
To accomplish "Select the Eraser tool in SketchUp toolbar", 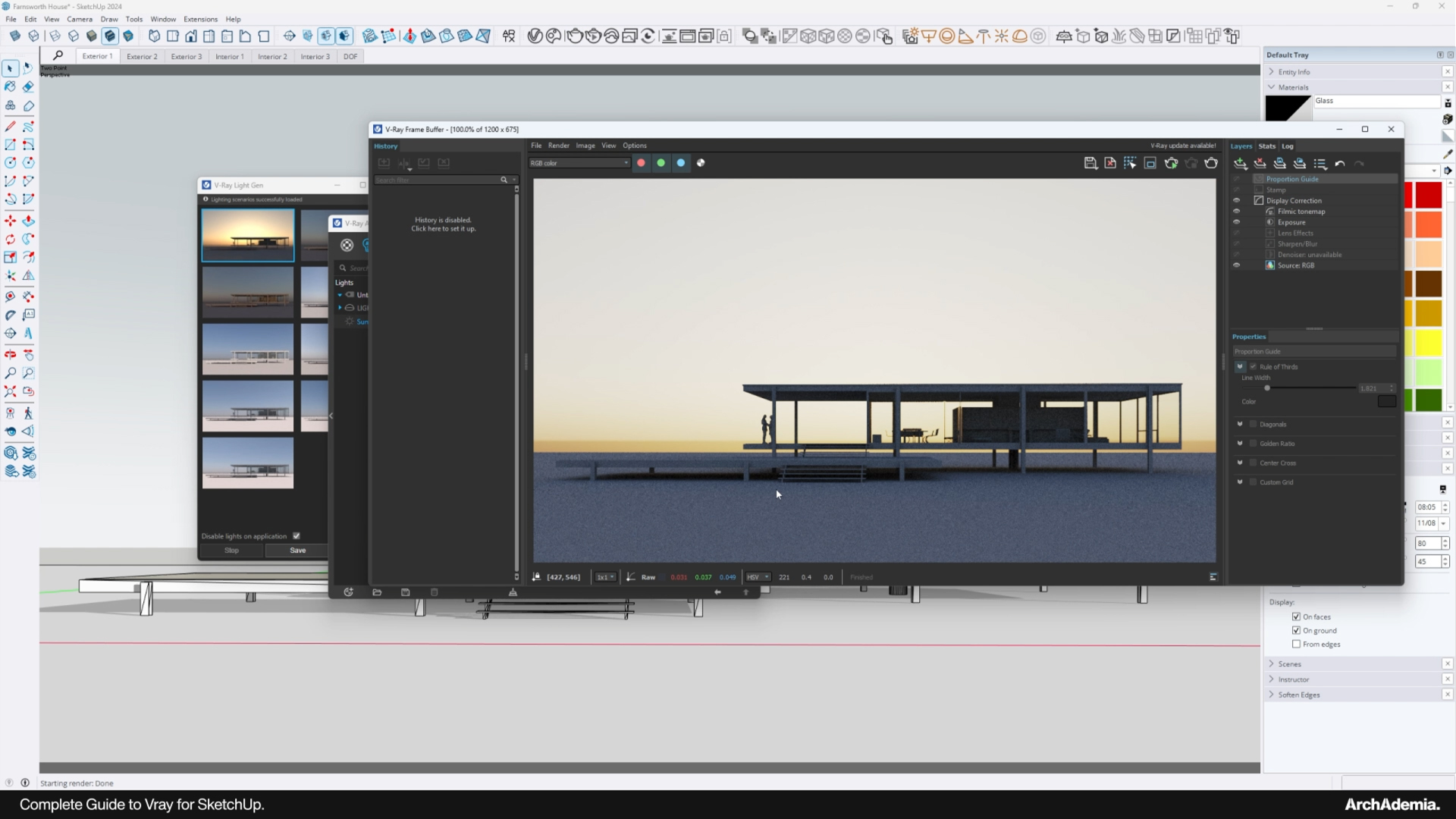I will (28, 86).
